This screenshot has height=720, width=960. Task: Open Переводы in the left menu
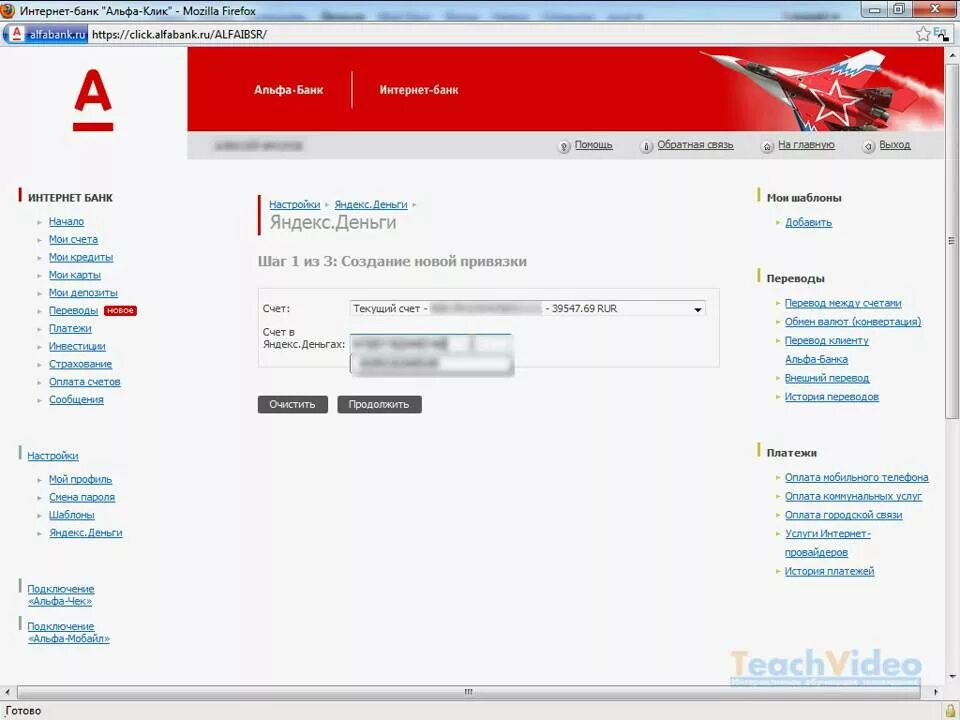pyautogui.click(x=73, y=310)
